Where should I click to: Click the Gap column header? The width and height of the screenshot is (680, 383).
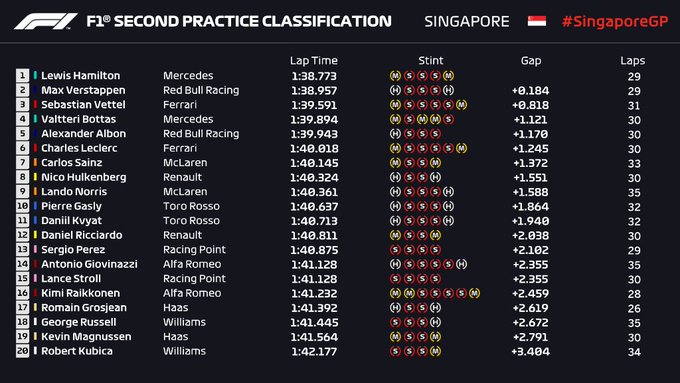[x=531, y=61]
